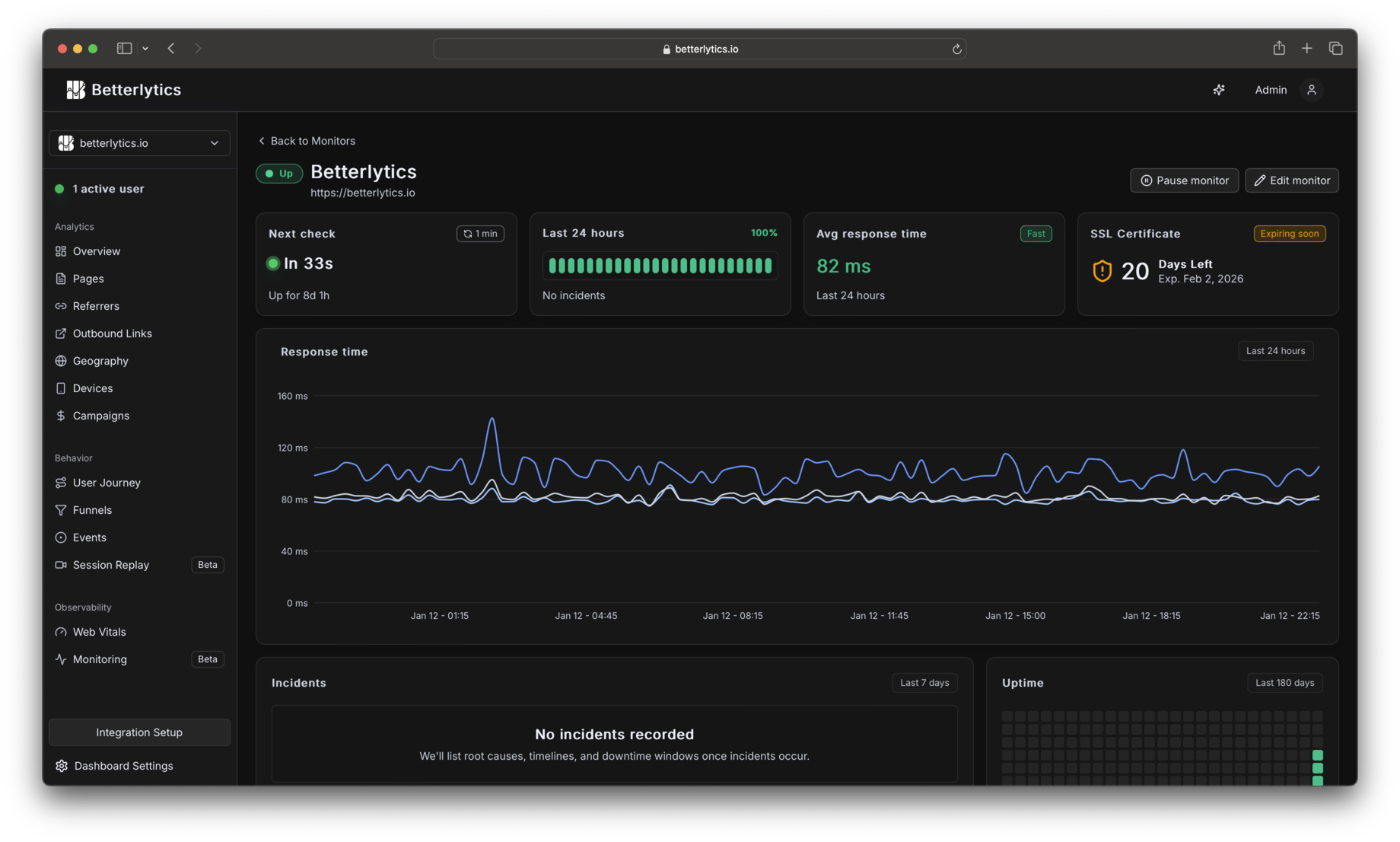Image resolution: width=1400 pixels, height=842 pixels.
Task: Click the 1 min interval badge
Action: point(480,234)
